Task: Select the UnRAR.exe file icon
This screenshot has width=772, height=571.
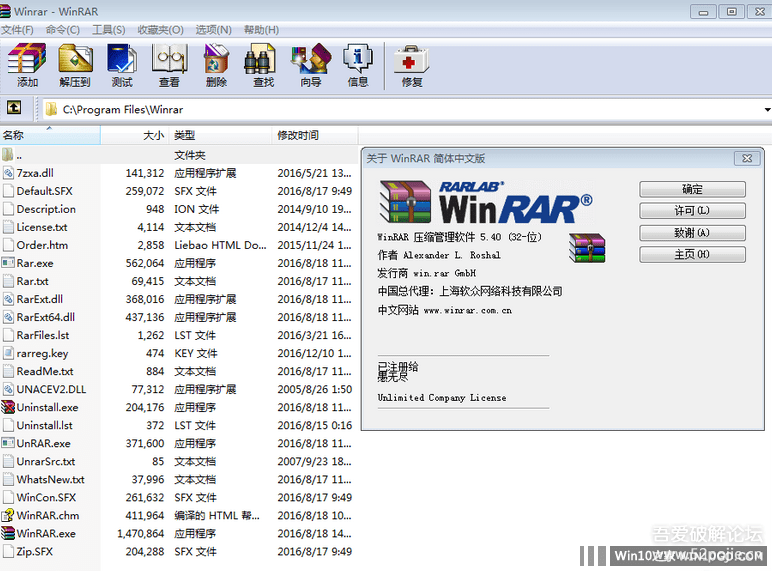Action: click(8, 443)
